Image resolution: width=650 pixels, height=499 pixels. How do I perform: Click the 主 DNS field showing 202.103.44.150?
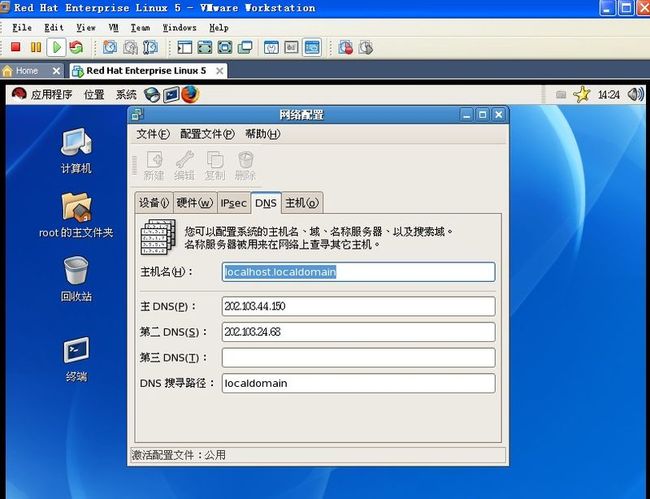coord(359,306)
